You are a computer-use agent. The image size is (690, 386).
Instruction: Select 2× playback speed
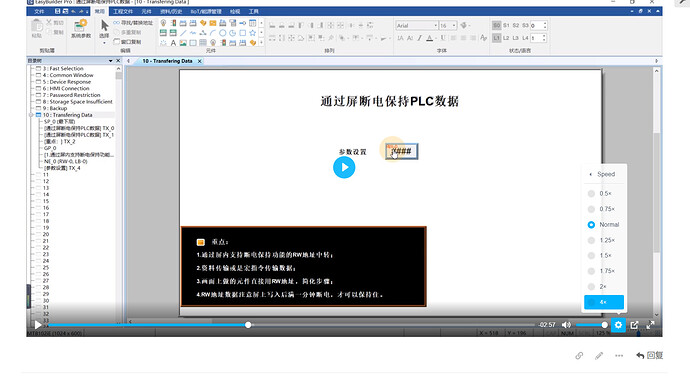tap(604, 287)
